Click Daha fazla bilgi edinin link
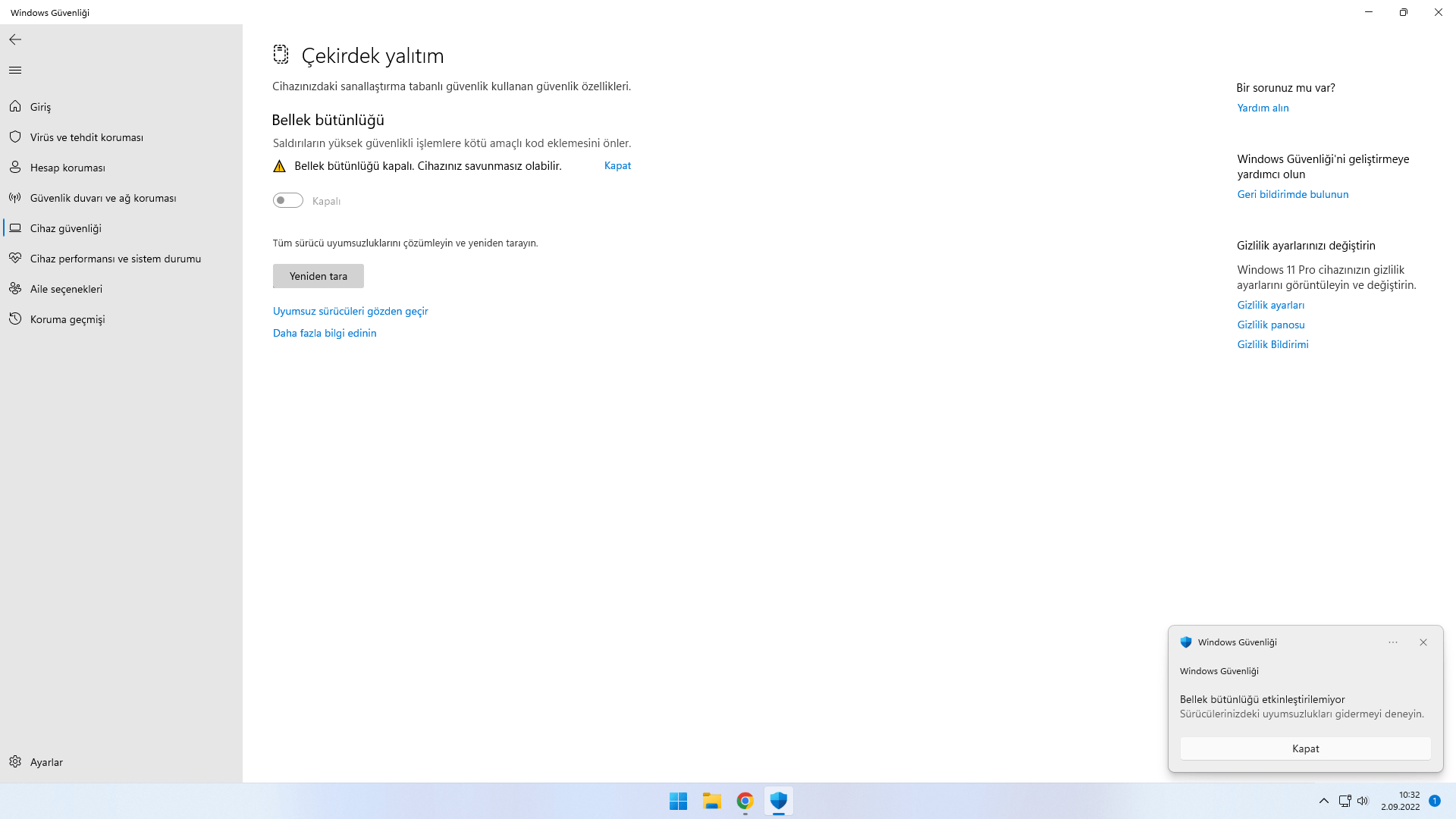Viewport: 1456px width, 819px height. [325, 333]
